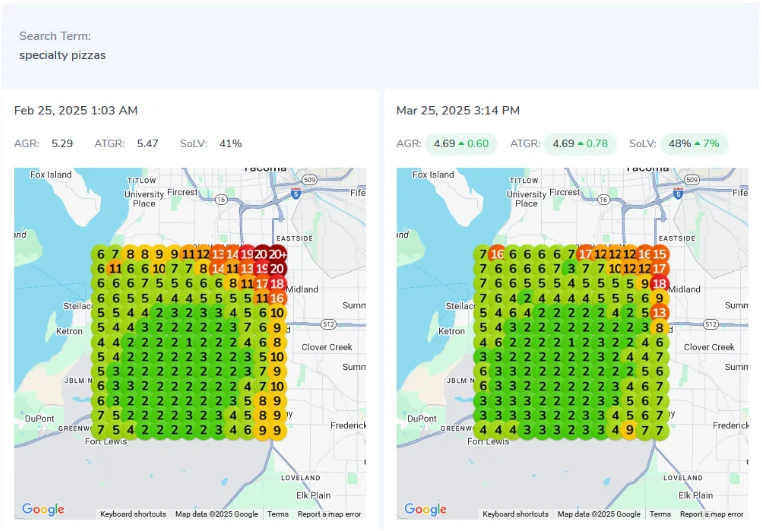
Task: Select the 15 marker on Mar 25 map
Action: [659, 254]
